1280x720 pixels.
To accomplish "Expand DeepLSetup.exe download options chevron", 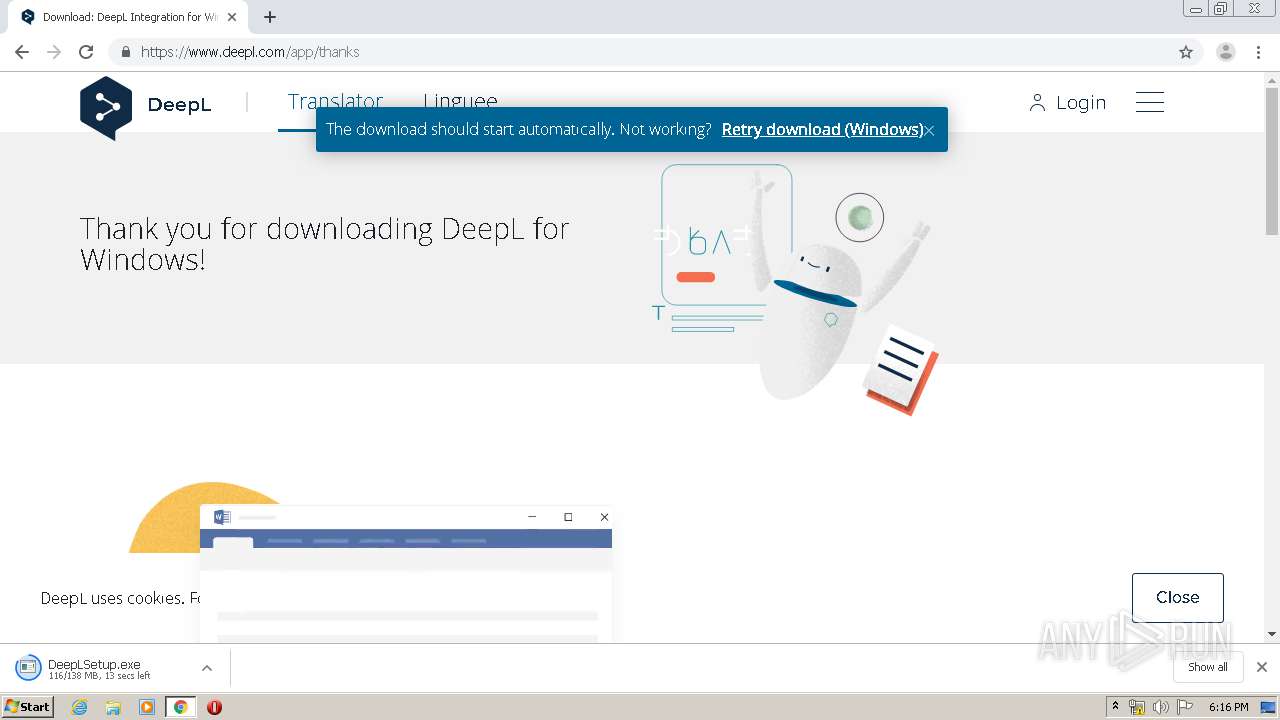I will tap(207, 668).
